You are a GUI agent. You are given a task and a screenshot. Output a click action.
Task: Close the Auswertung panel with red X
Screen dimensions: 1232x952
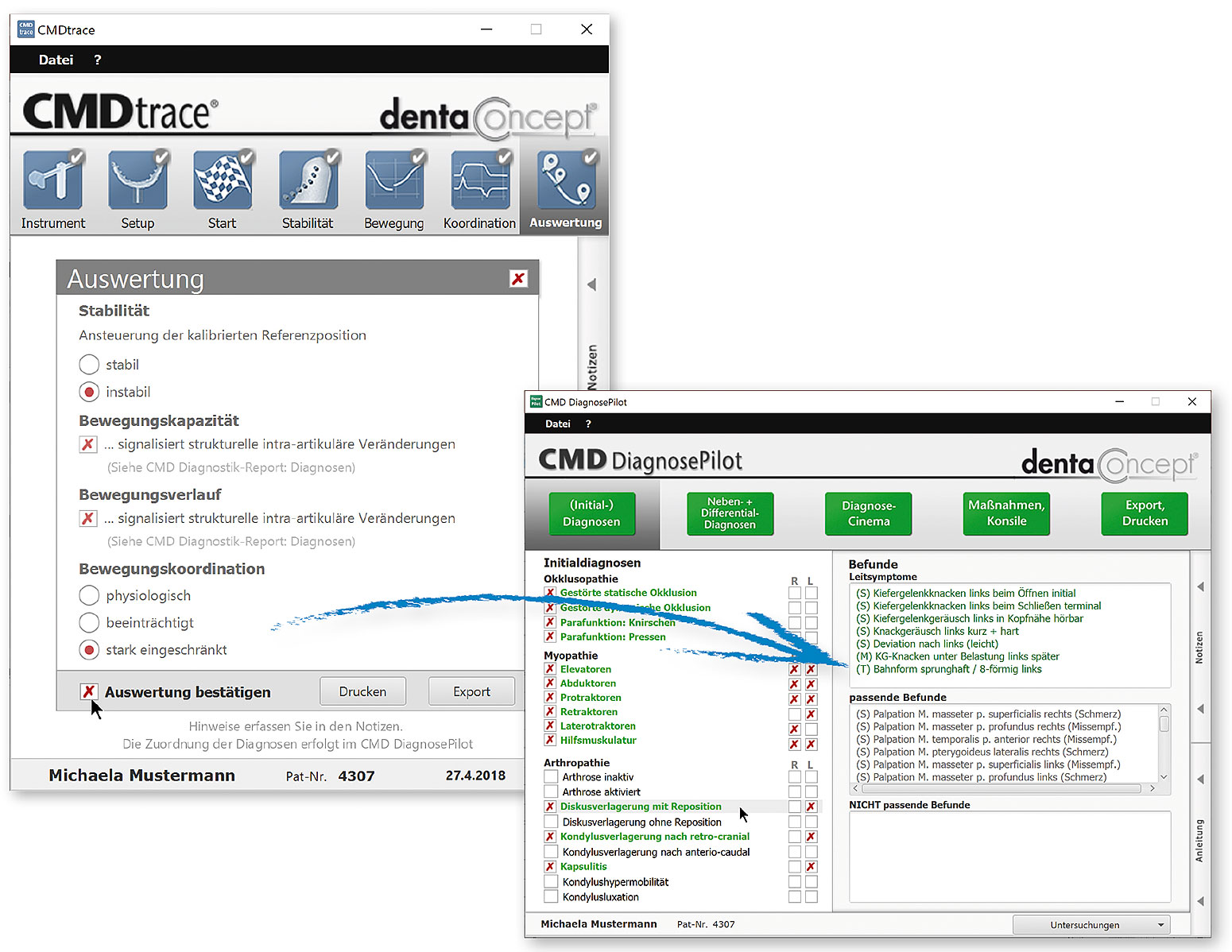pos(518,279)
